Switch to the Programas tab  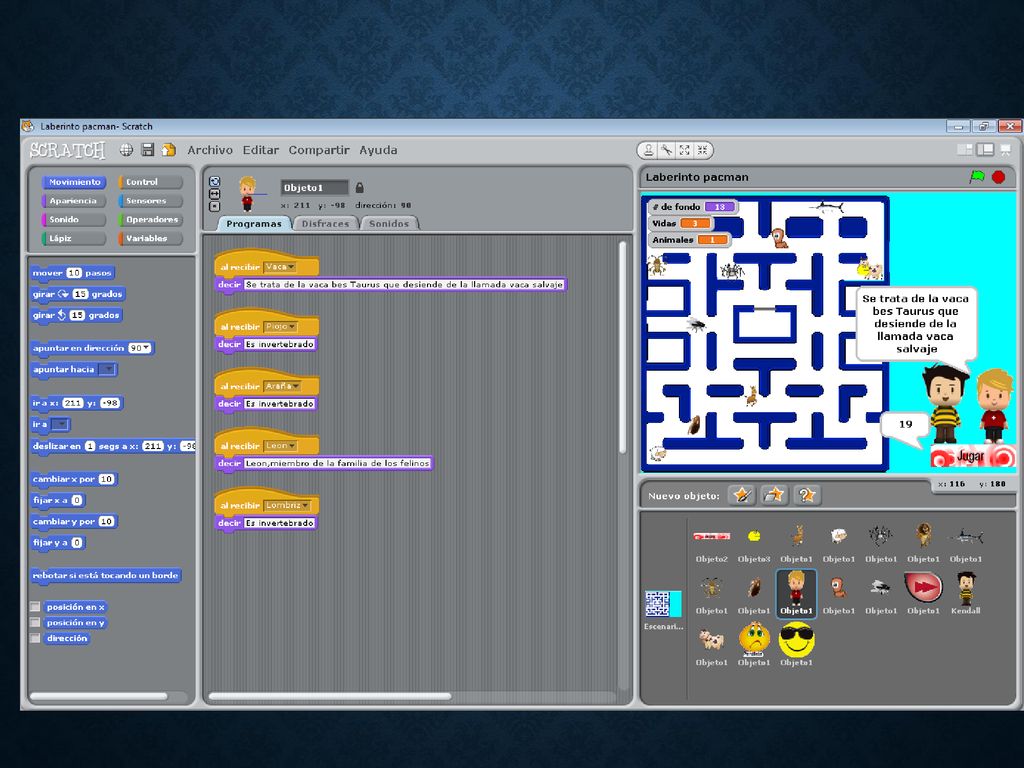tap(253, 223)
